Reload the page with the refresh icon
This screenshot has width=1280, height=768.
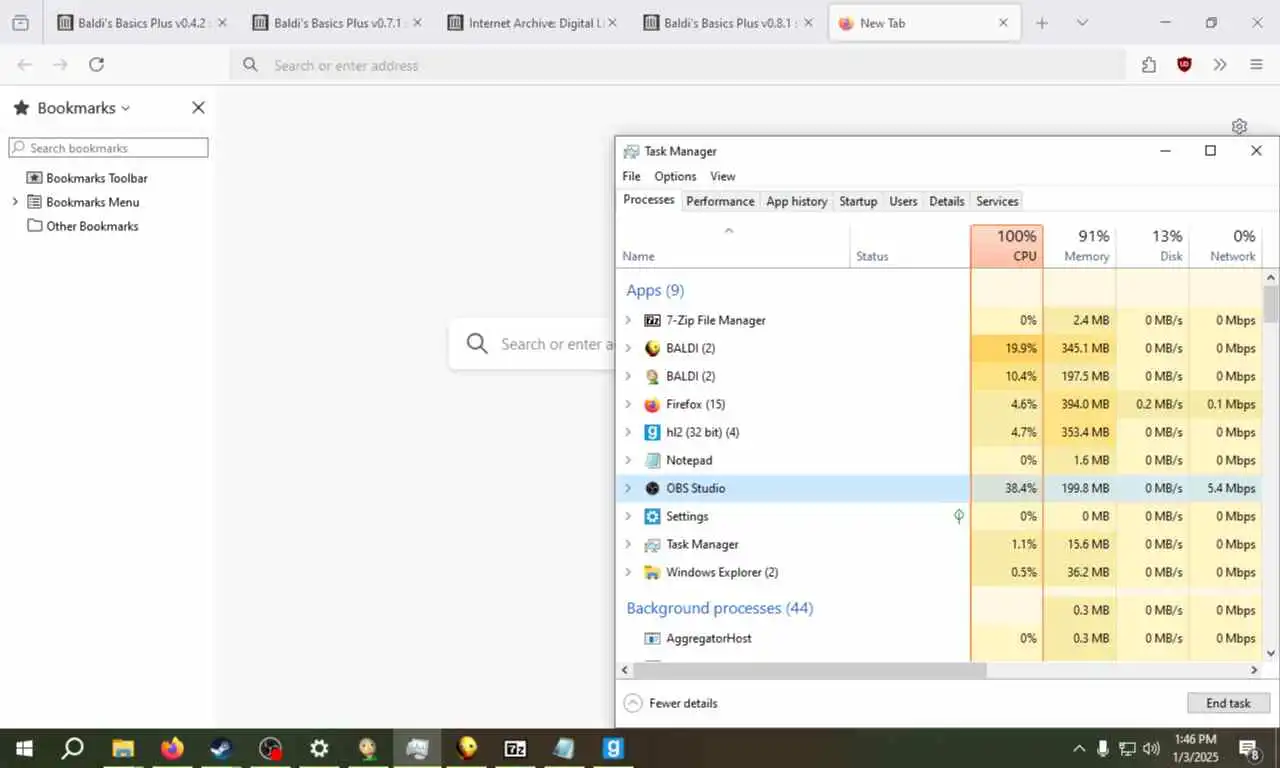96,65
